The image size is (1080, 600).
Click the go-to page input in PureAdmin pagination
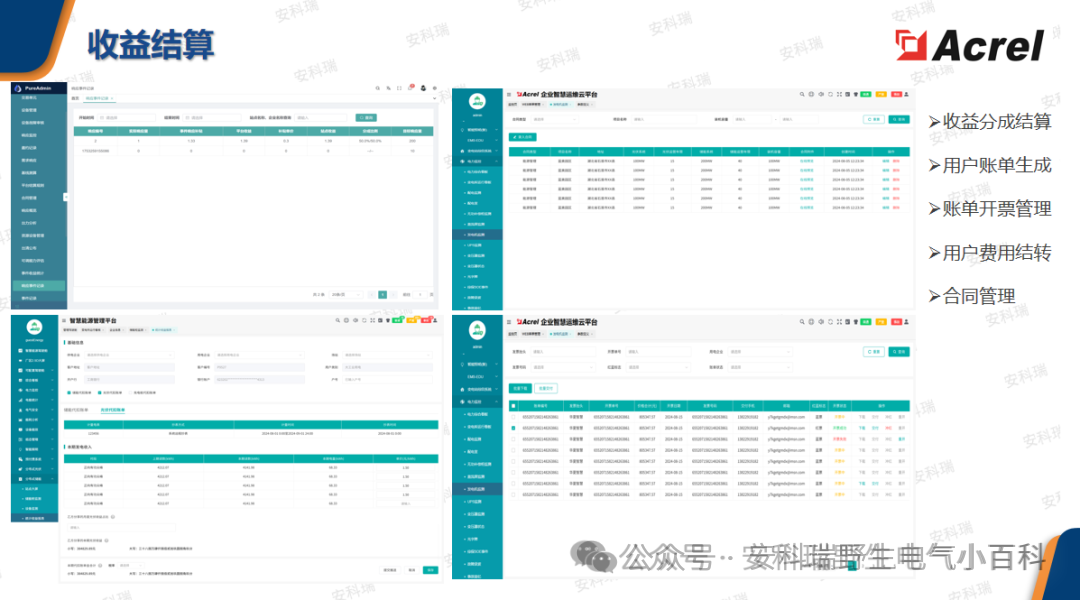click(x=419, y=295)
